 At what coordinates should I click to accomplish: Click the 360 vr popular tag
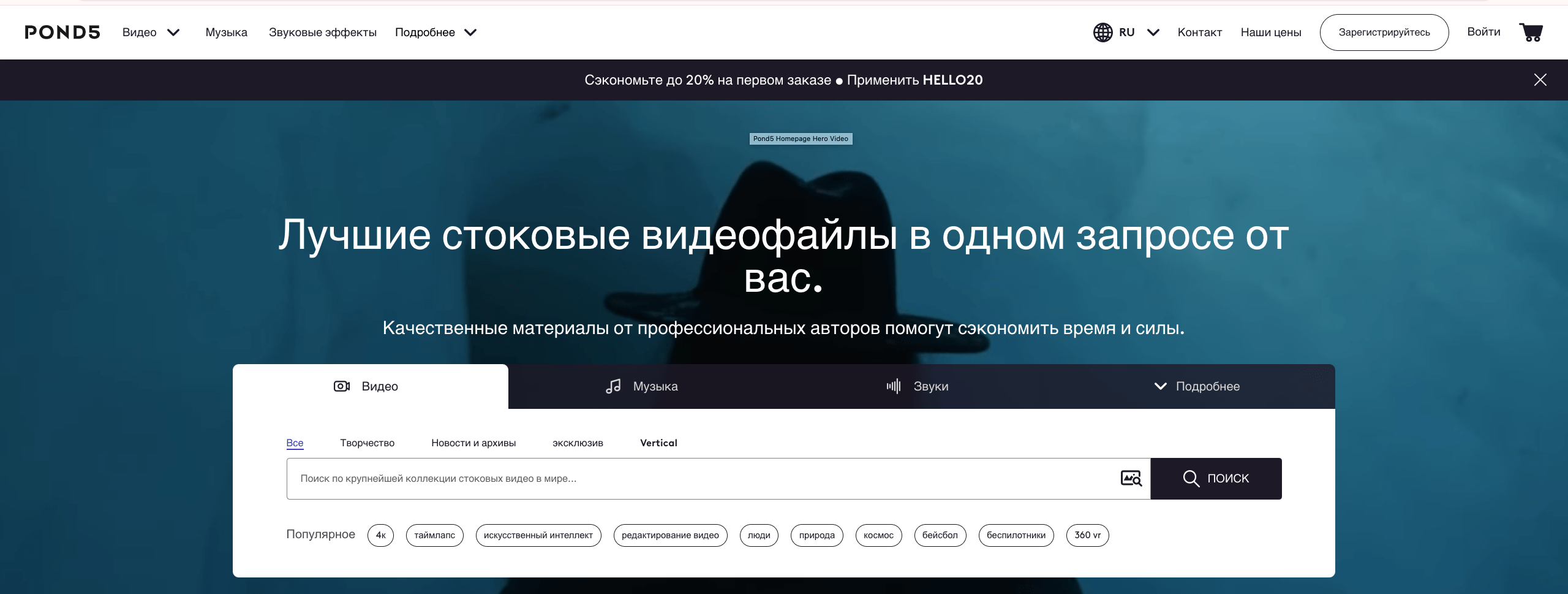1087,535
